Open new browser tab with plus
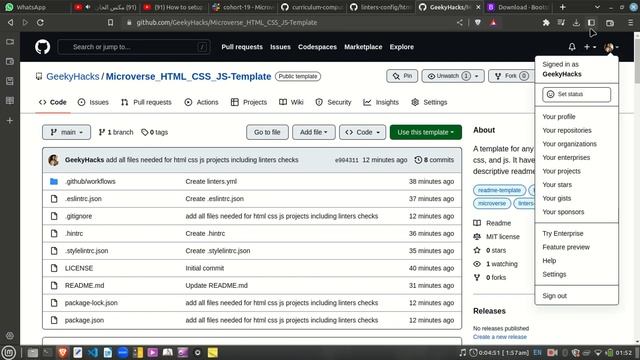This screenshot has width=640, height=360. [562, 7]
